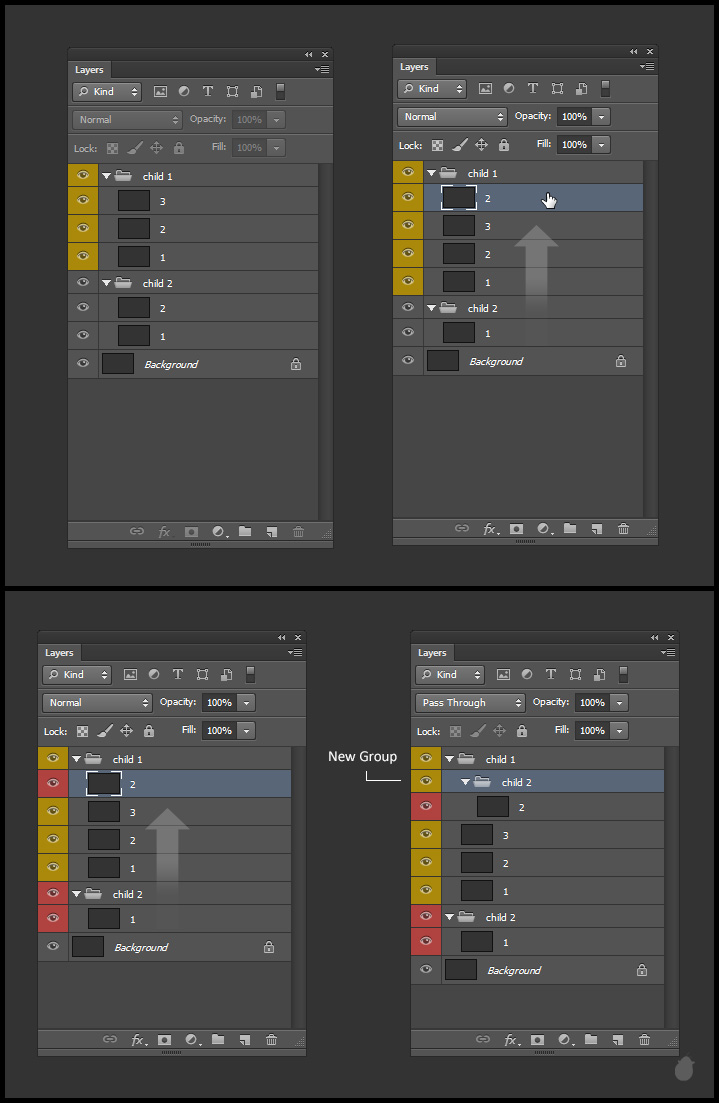This screenshot has width=719, height=1103.
Task: Open the Pass Through blend mode dropdown
Action: (469, 703)
